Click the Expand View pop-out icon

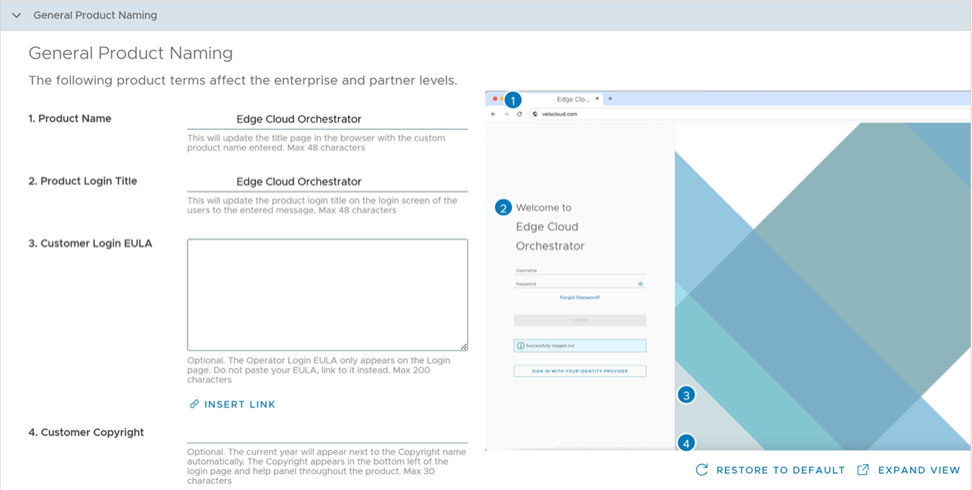click(863, 470)
